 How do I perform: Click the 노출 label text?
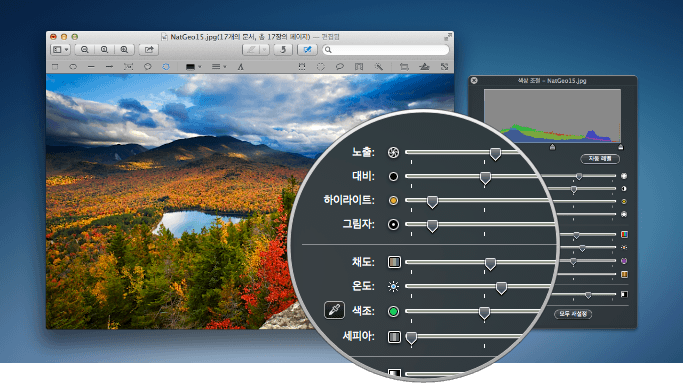pos(363,152)
